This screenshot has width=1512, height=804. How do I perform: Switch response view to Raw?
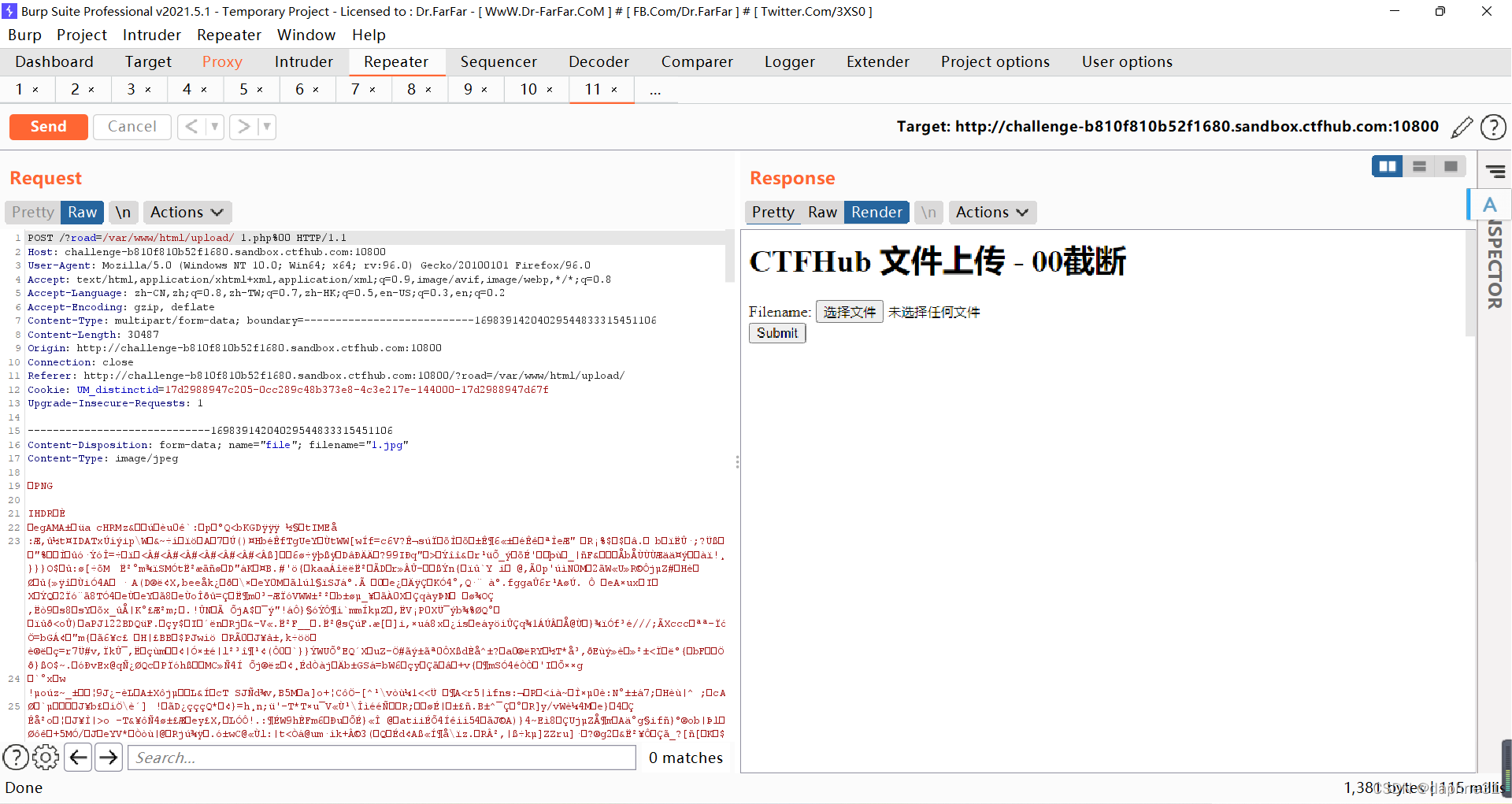(x=822, y=213)
